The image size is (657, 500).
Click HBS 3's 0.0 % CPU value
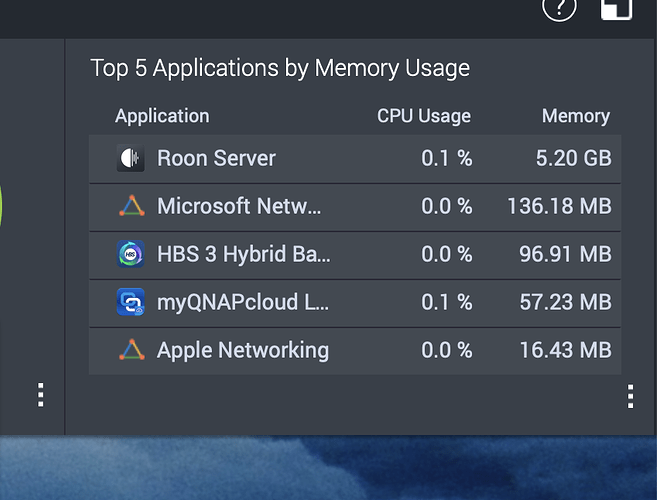click(447, 254)
